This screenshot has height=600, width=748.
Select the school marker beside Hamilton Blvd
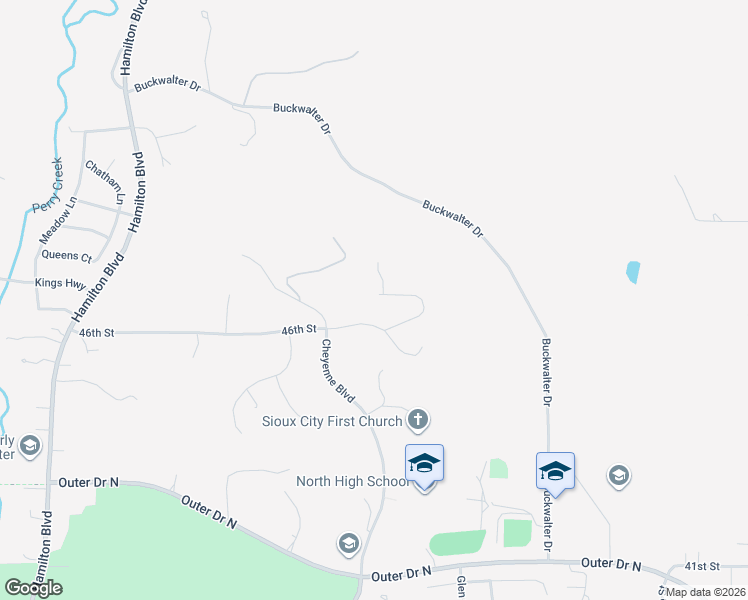coord(30,446)
